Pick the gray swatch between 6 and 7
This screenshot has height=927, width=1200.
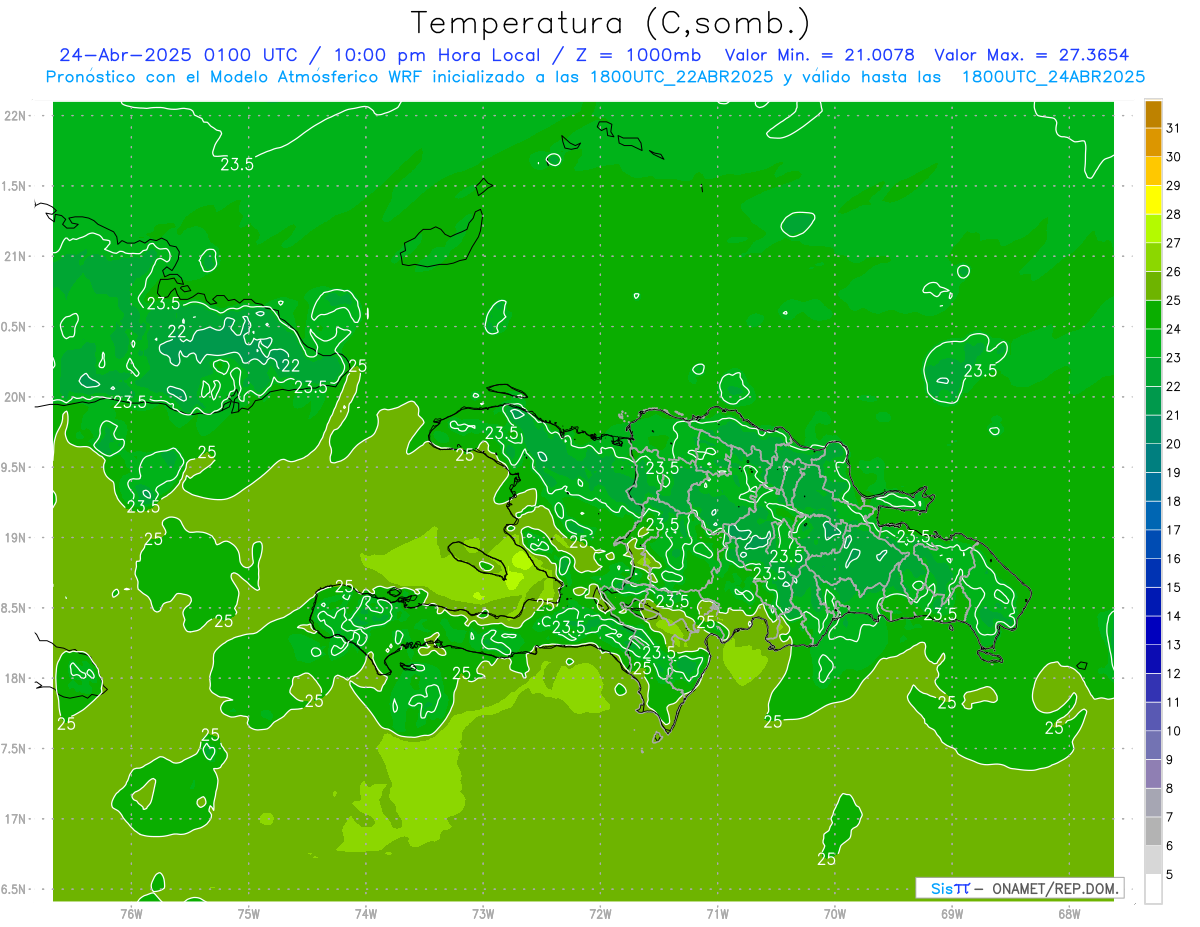click(x=1153, y=831)
